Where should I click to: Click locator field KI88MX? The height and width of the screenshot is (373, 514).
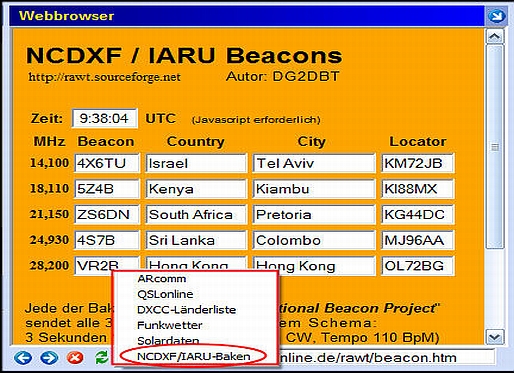(x=418, y=189)
